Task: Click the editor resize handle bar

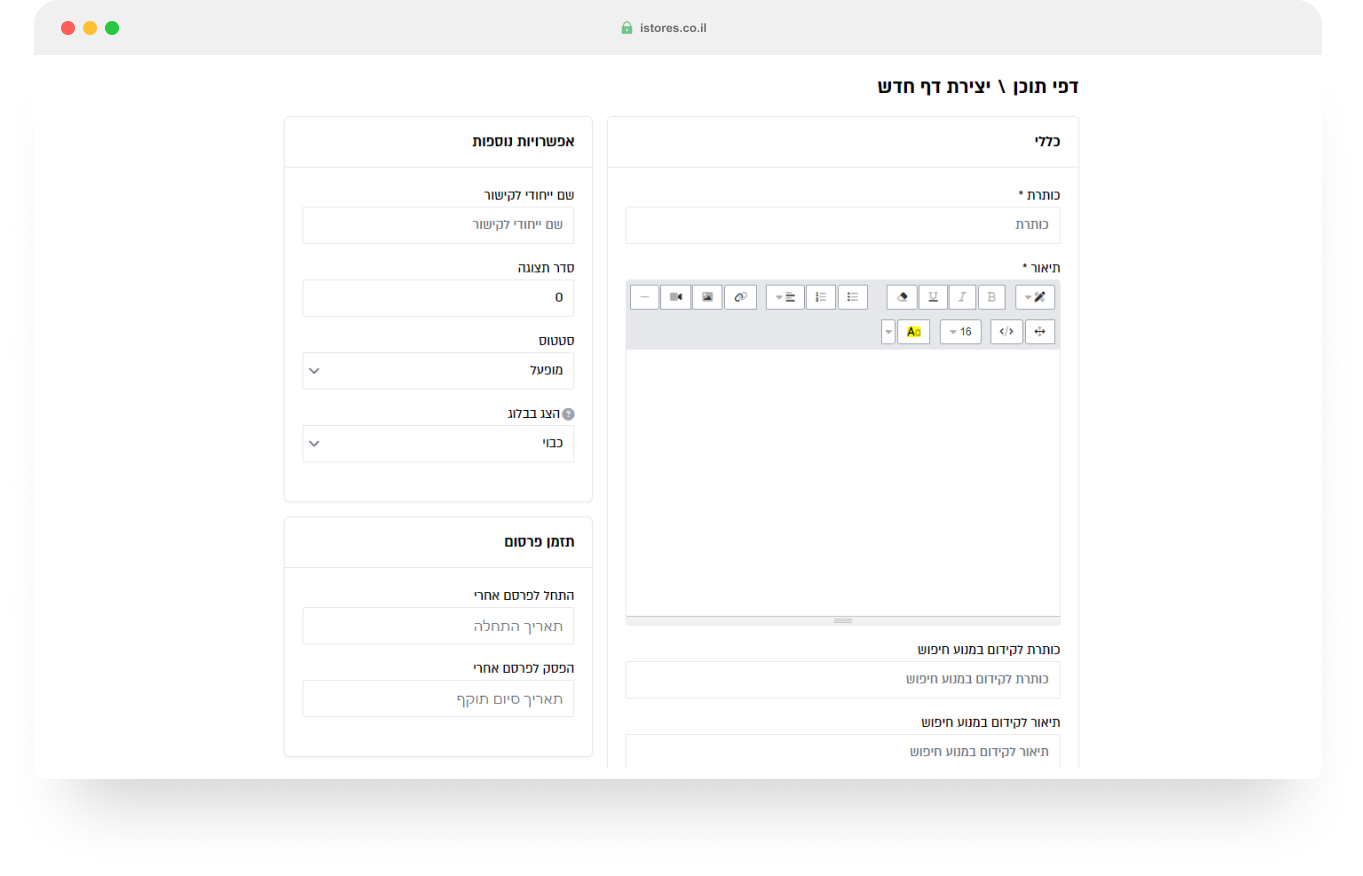Action: (x=843, y=621)
